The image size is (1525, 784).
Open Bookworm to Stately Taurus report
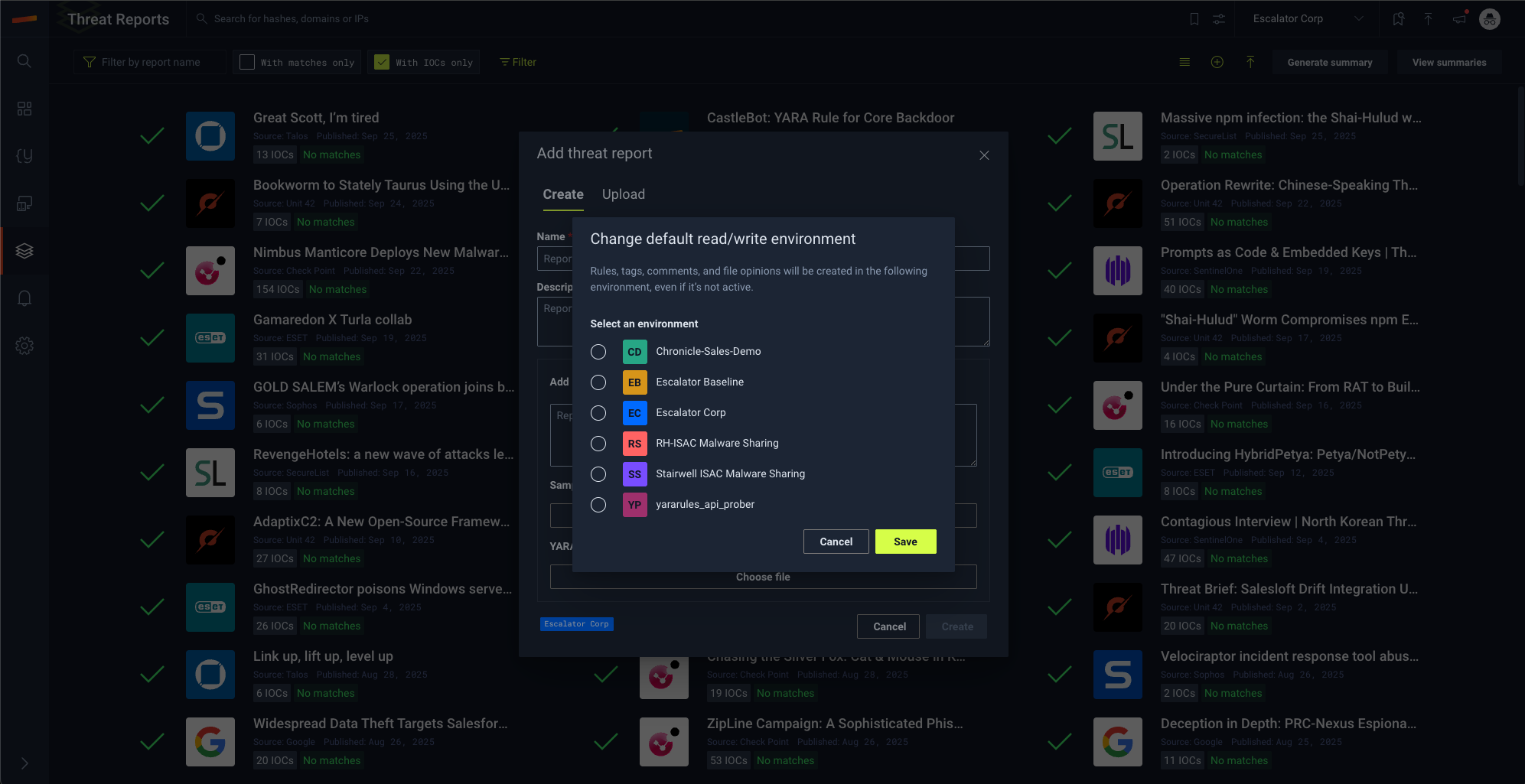point(381,185)
